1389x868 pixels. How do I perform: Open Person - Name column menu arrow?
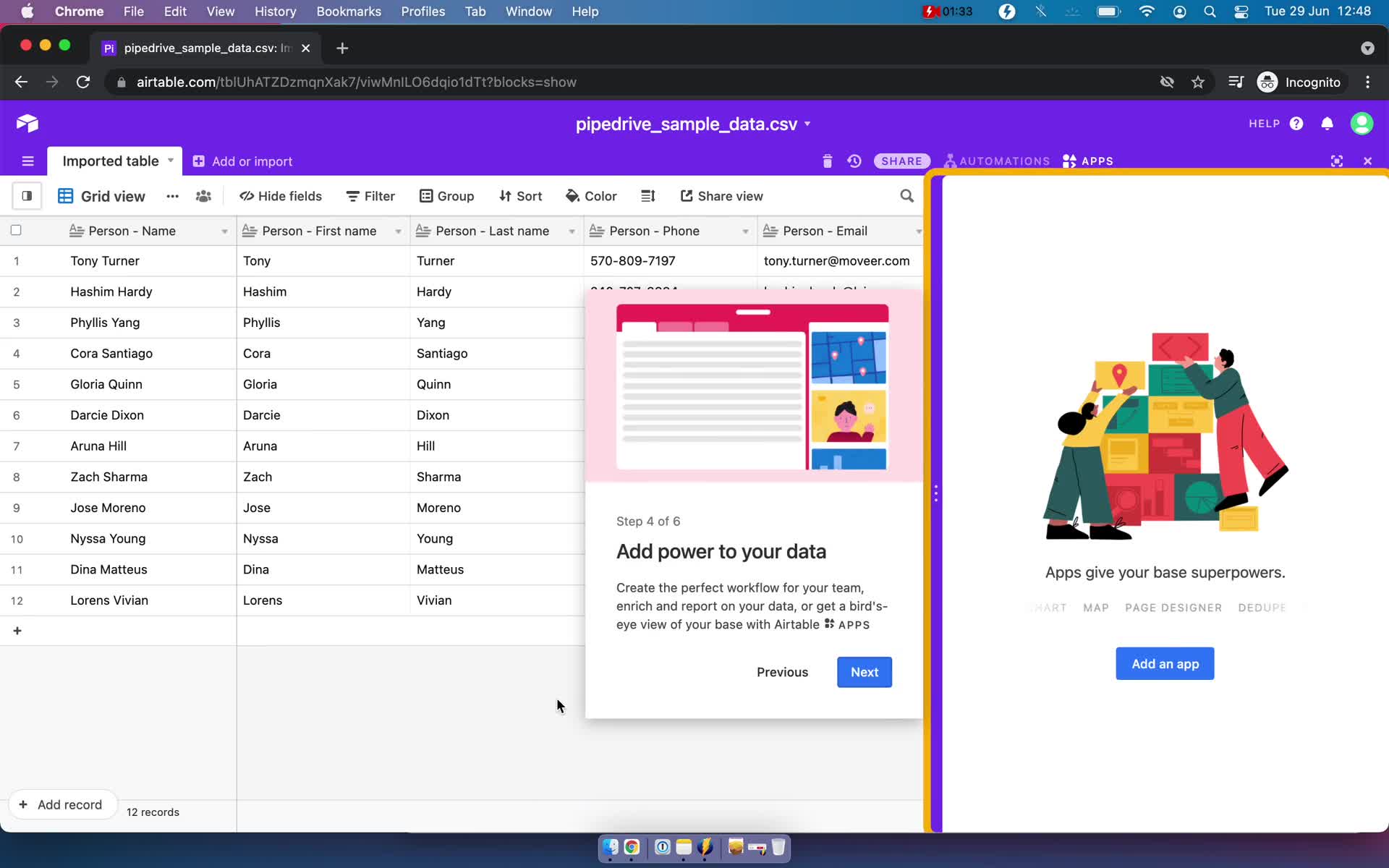[x=224, y=231]
